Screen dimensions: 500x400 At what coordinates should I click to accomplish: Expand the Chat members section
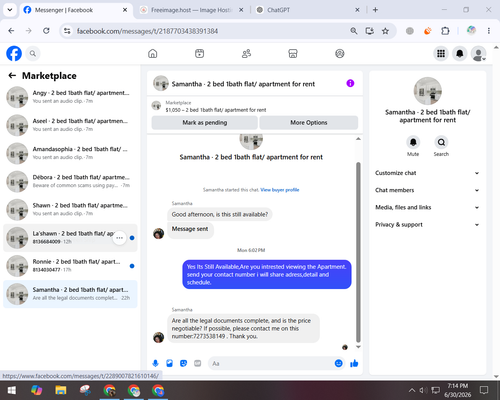point(427,190)
